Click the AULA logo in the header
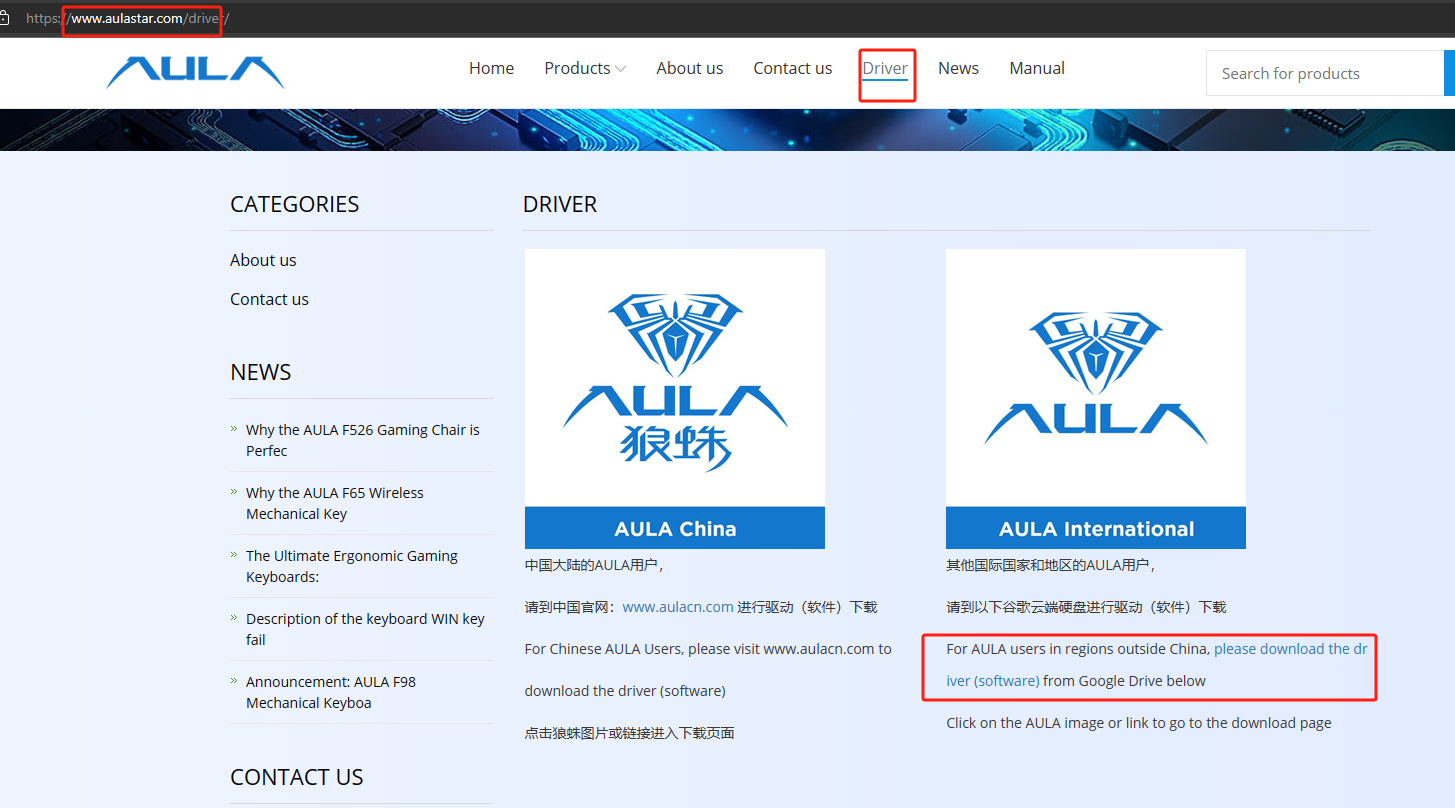 click(x=195, y=72)
